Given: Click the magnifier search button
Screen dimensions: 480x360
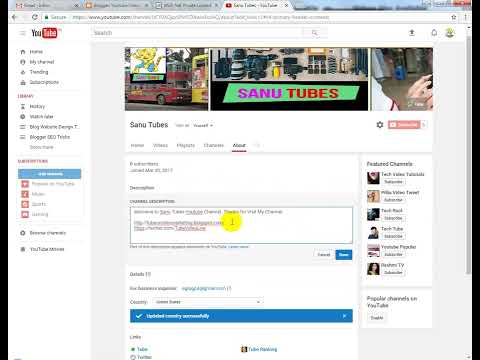Looking at the screenshot, I should [315, 33].
